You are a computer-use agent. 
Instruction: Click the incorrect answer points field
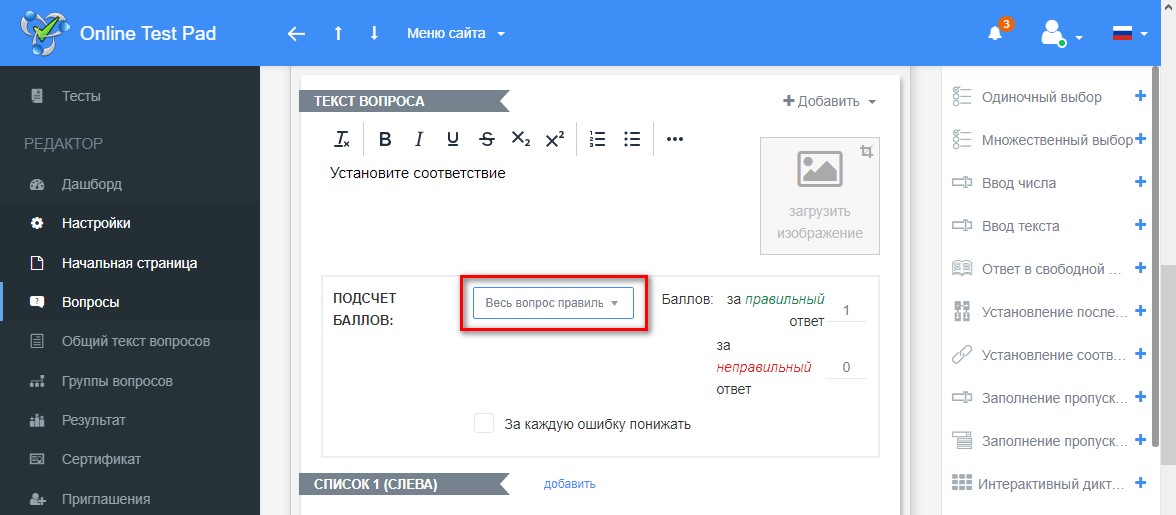tap(846, 367)
